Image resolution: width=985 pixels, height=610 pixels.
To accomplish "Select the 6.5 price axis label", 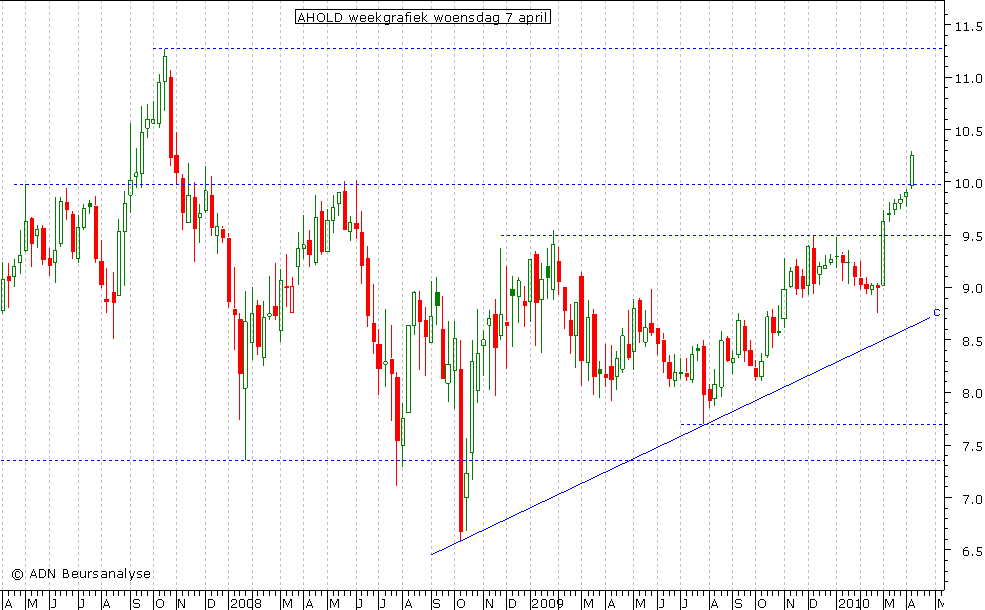I will click(971, 551).
